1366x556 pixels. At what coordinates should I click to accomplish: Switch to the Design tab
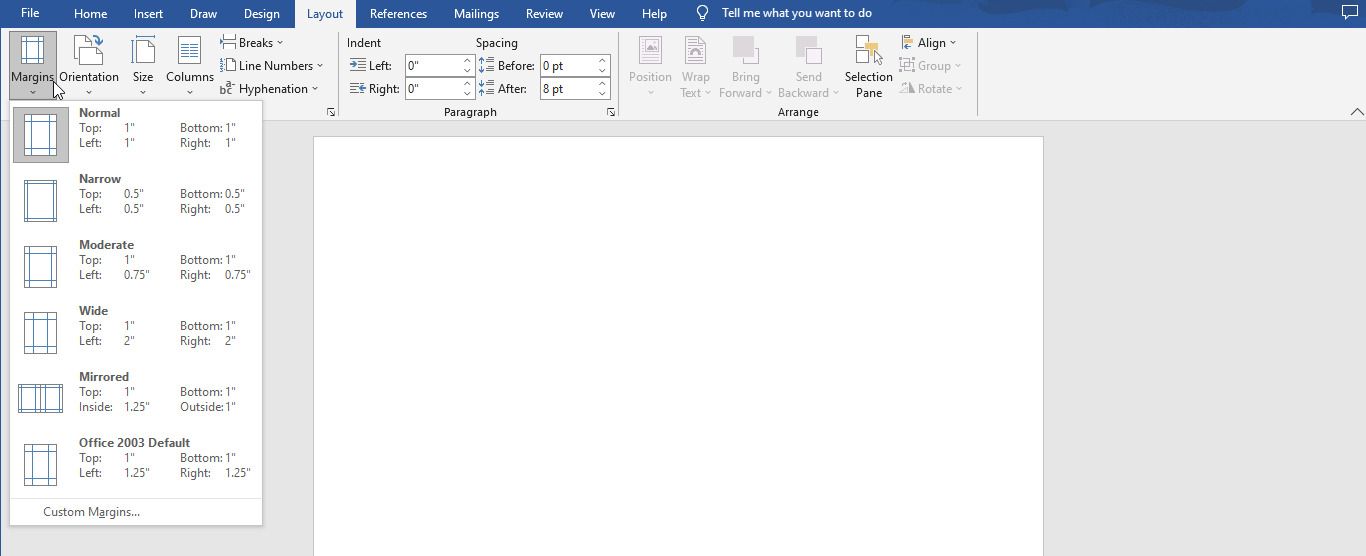click(261, 14)
